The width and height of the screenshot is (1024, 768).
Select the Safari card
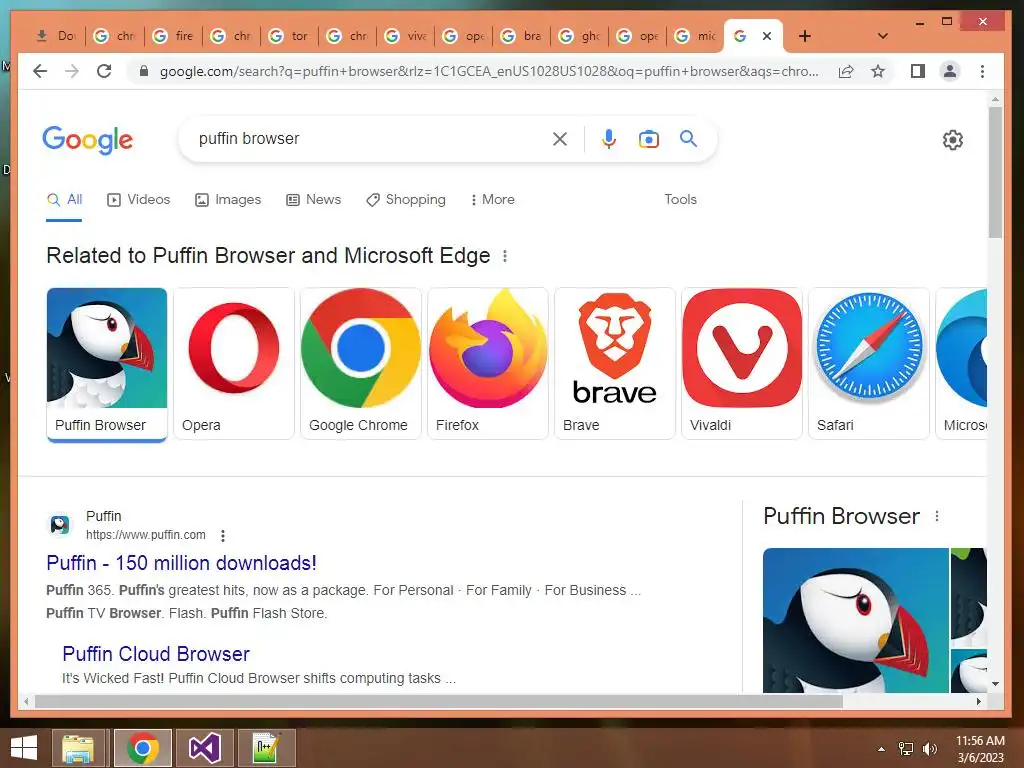pyautogui.click(x=869, y=364)
